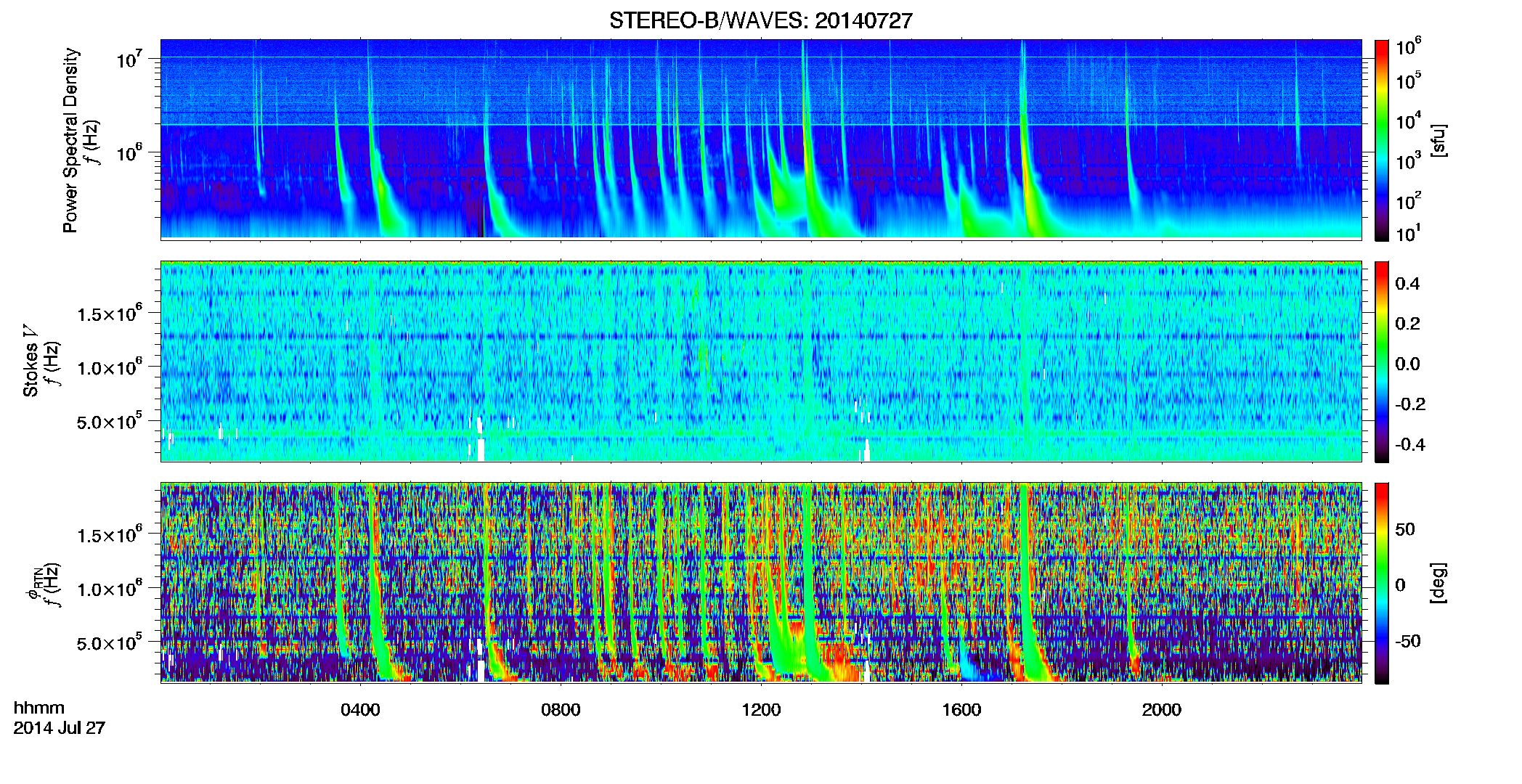Click the [deg] colorbar unit label
Viewport: 1522px width, 784px height.
[x=1438, y=583]
